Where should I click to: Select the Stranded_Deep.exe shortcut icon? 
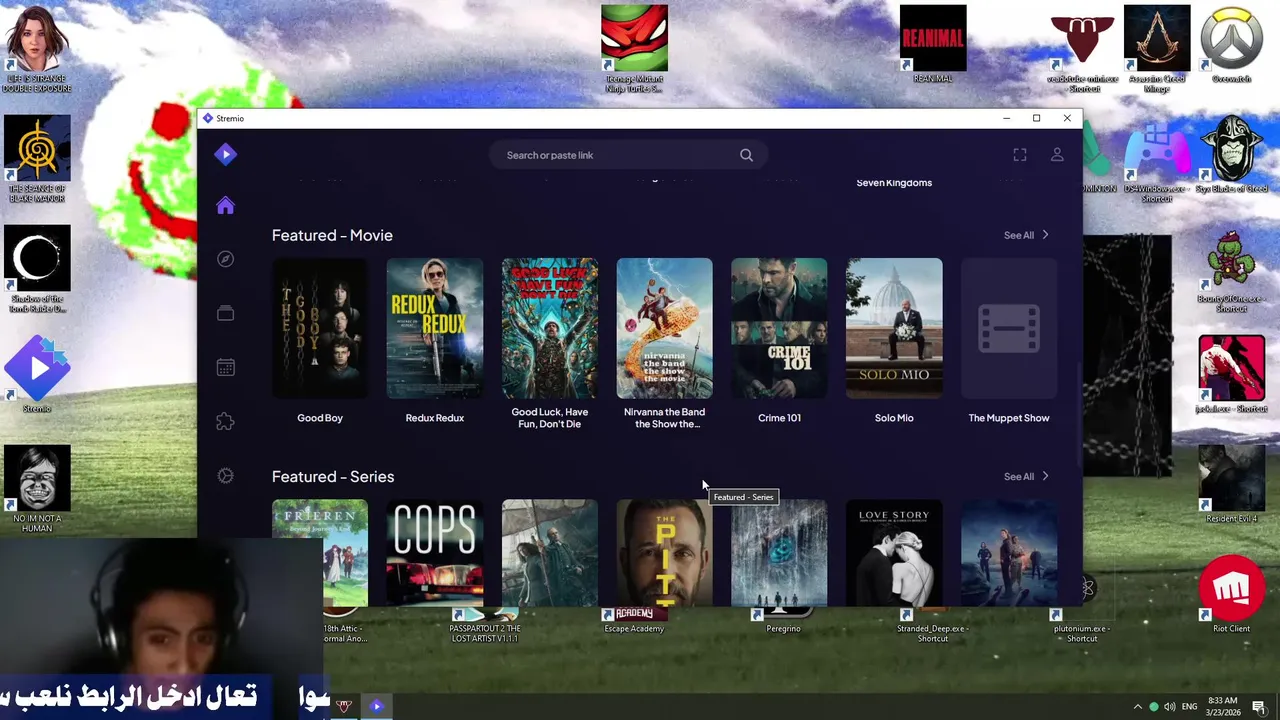[933, 625]
